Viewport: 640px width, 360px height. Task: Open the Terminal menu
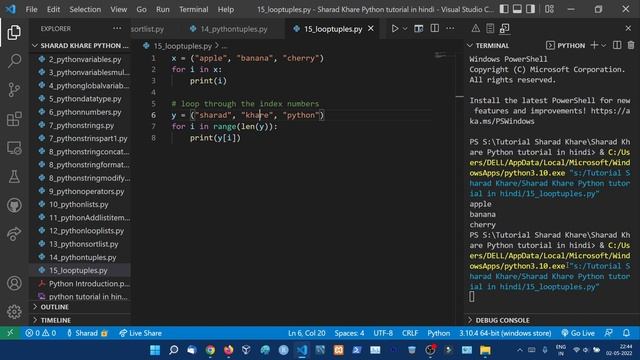(x=193, y=9)
